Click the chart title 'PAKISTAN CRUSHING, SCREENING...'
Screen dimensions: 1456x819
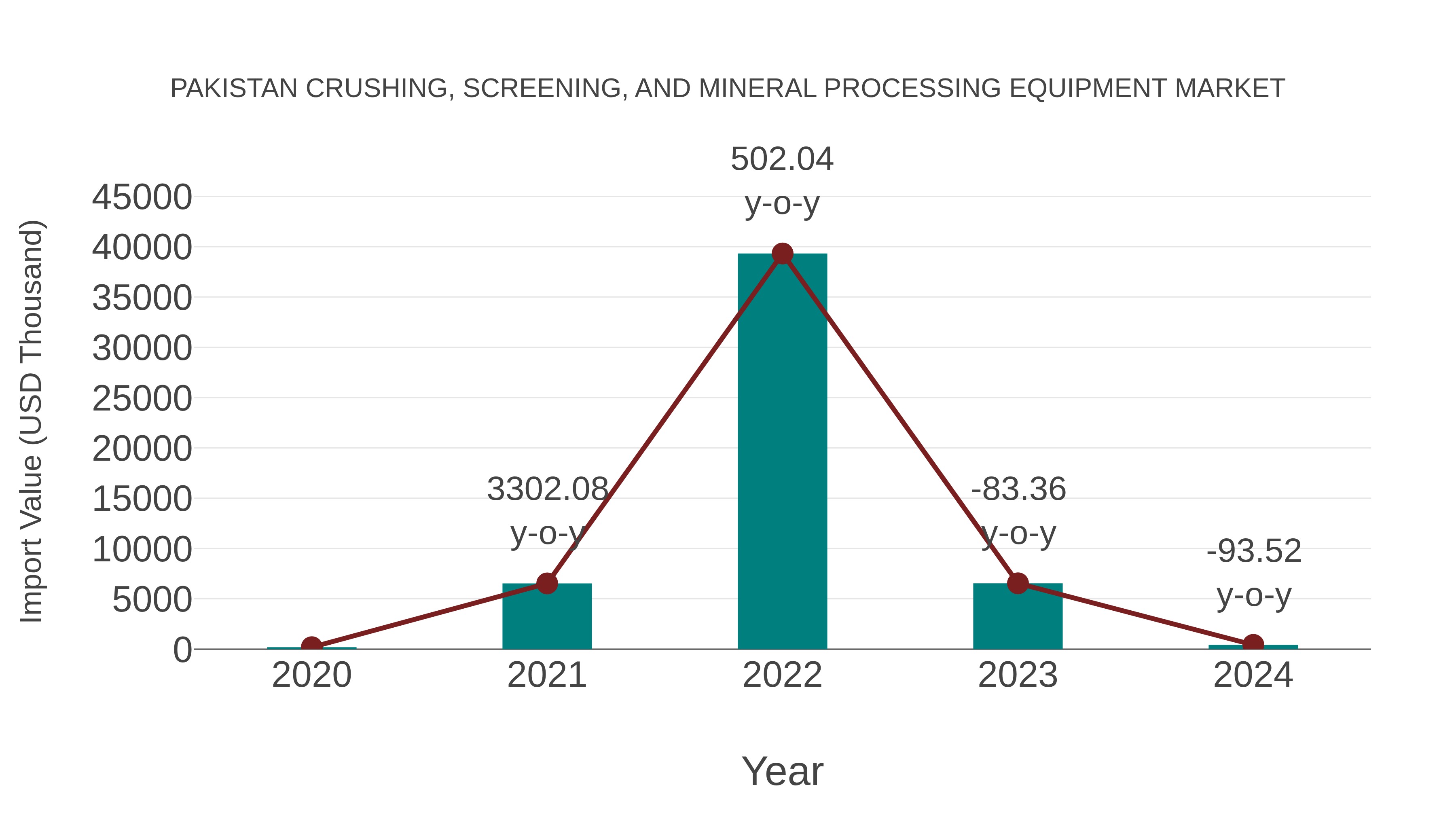click(x=728, y=88)
